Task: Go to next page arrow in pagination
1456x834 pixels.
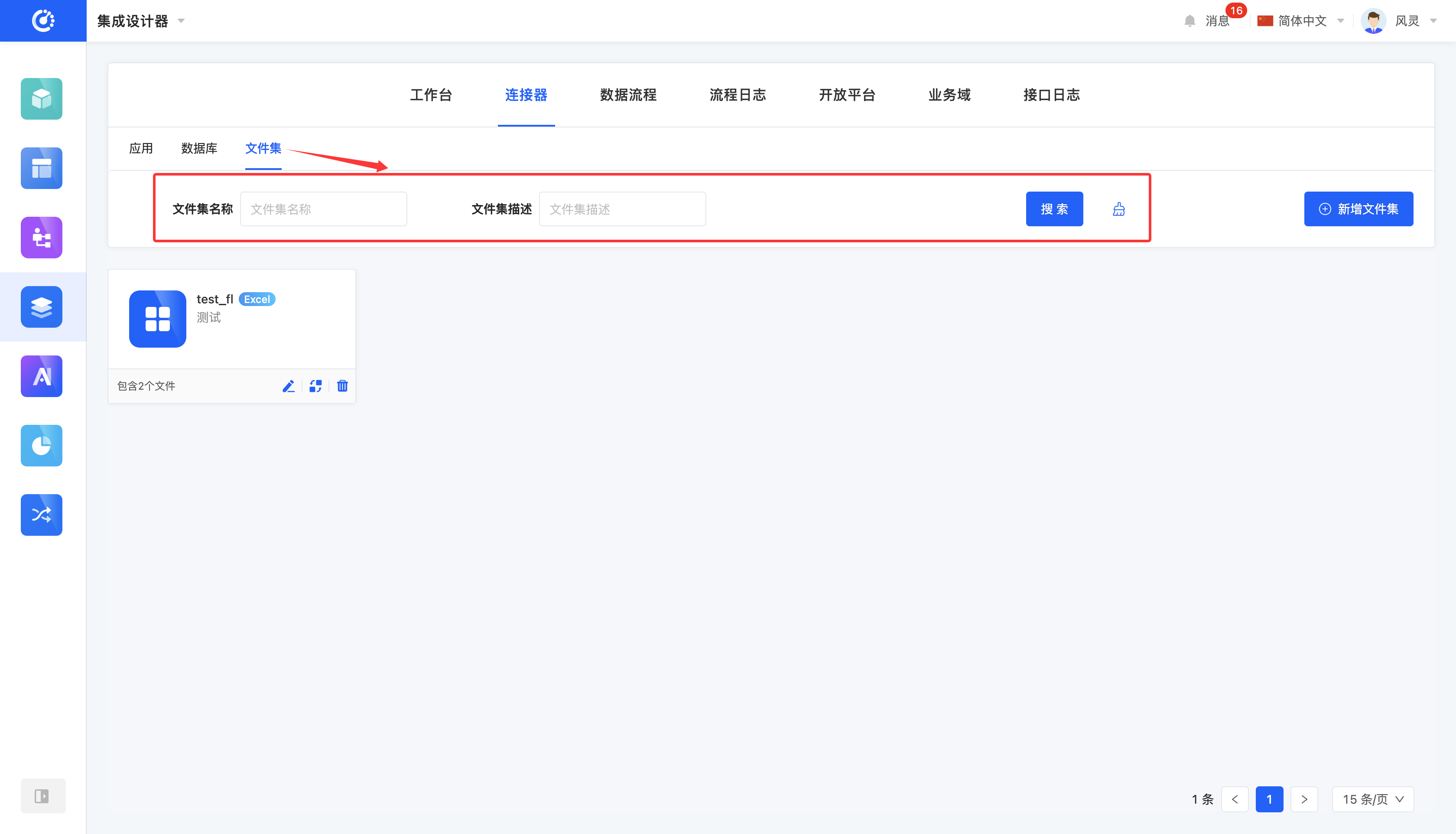Action: click(x=1304, y=799)
